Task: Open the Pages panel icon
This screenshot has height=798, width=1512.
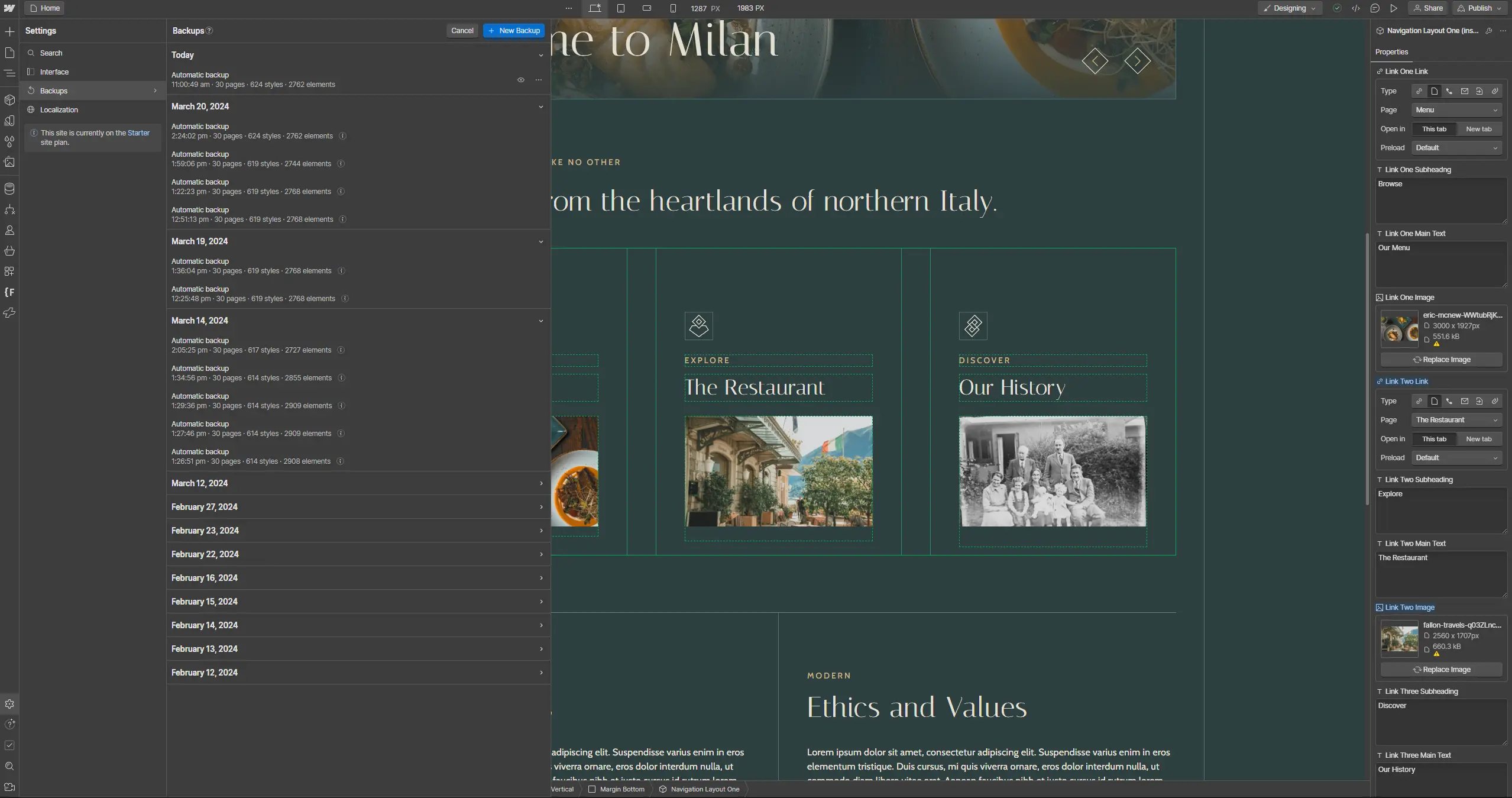Action: (x=9, y=53)
